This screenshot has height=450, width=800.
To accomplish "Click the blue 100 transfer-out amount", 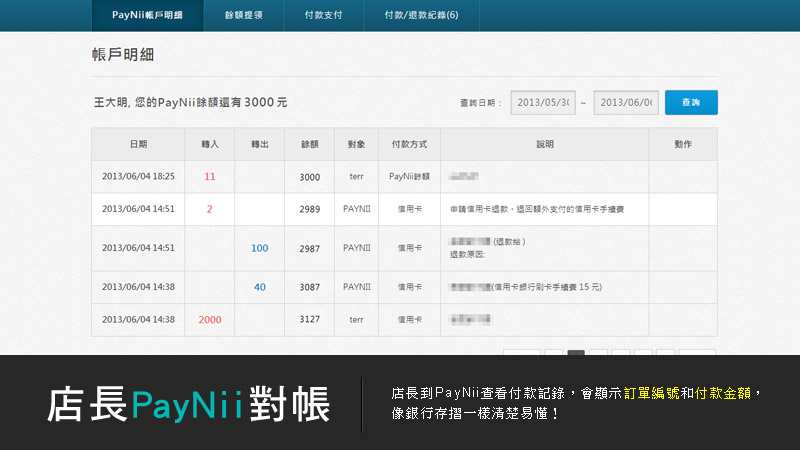I will [x=260, y=248].
